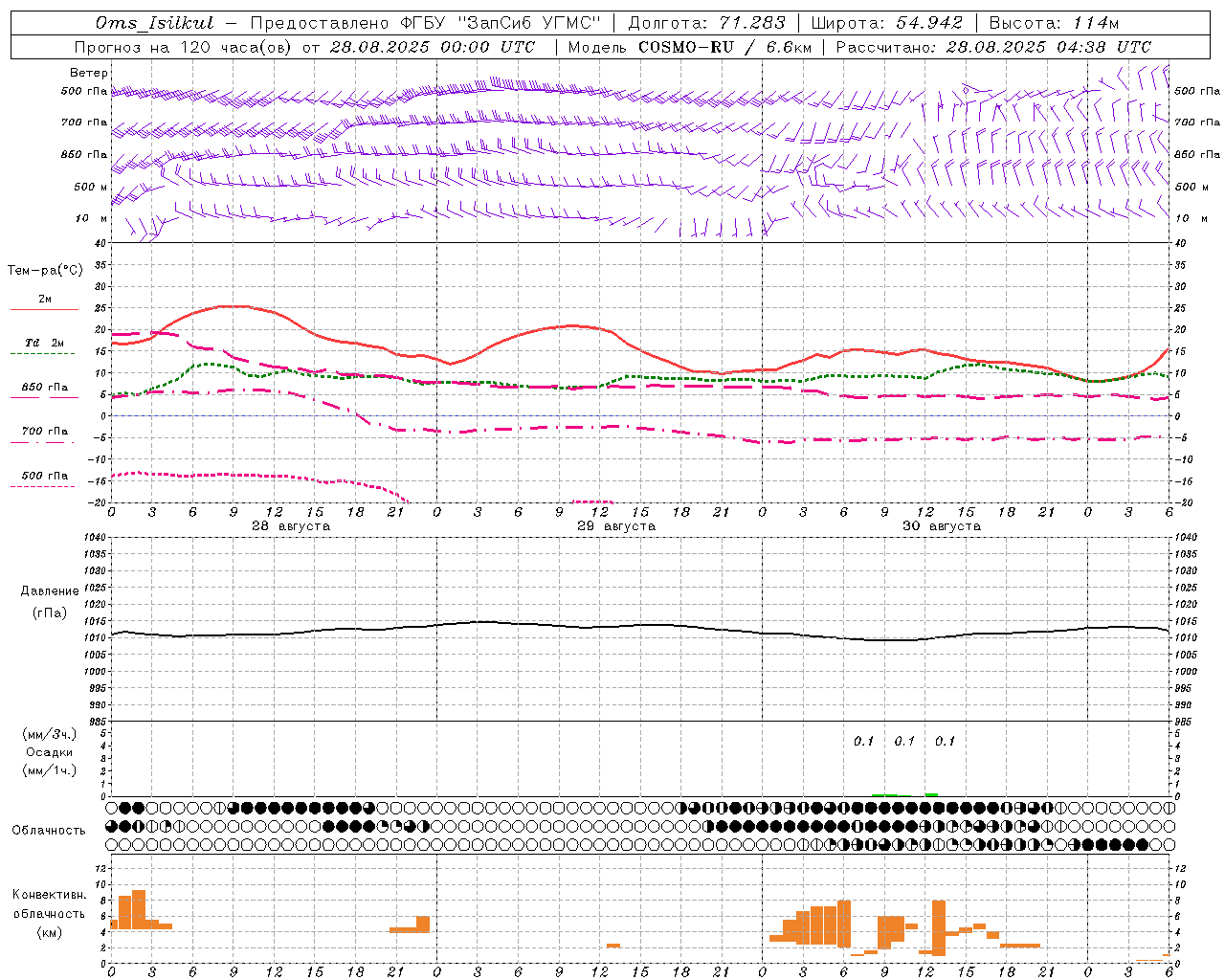Click the provider text ФГБУ "ЗапСиб УГМС"

(501, 23)
